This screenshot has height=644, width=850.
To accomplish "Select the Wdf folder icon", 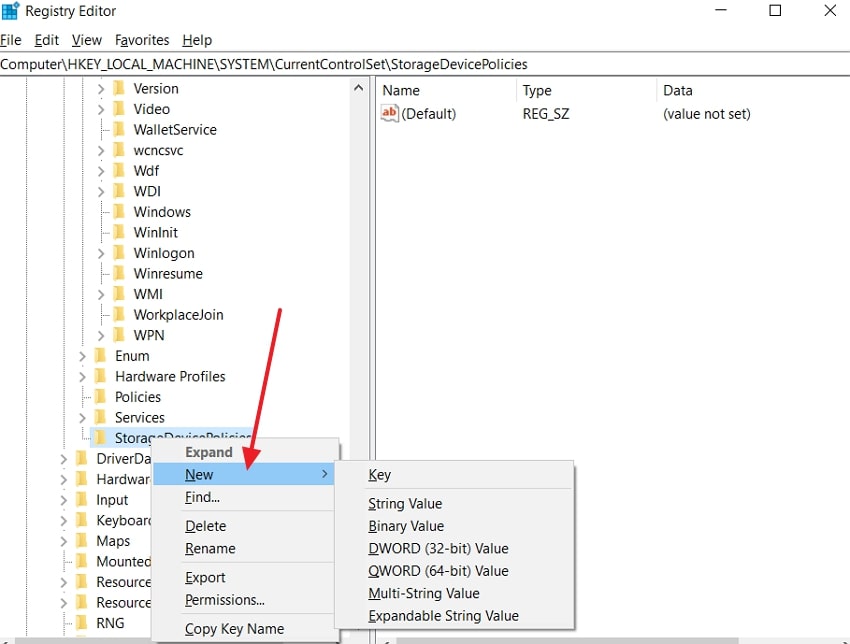I will coord(119,170).
